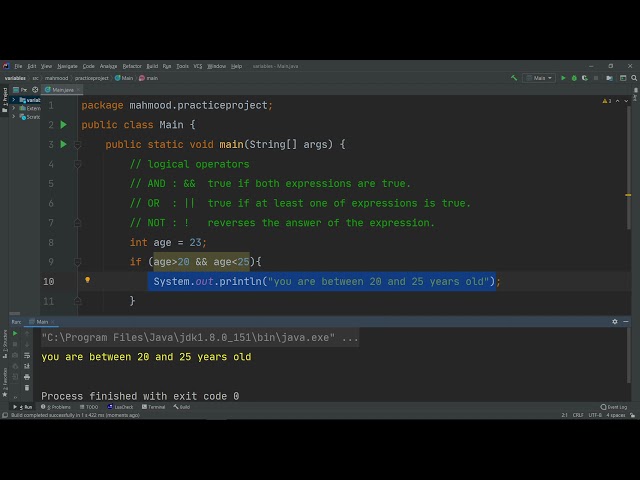
Task: Click the green hammer Build Project icon
Action: click(x=514, y=78)
